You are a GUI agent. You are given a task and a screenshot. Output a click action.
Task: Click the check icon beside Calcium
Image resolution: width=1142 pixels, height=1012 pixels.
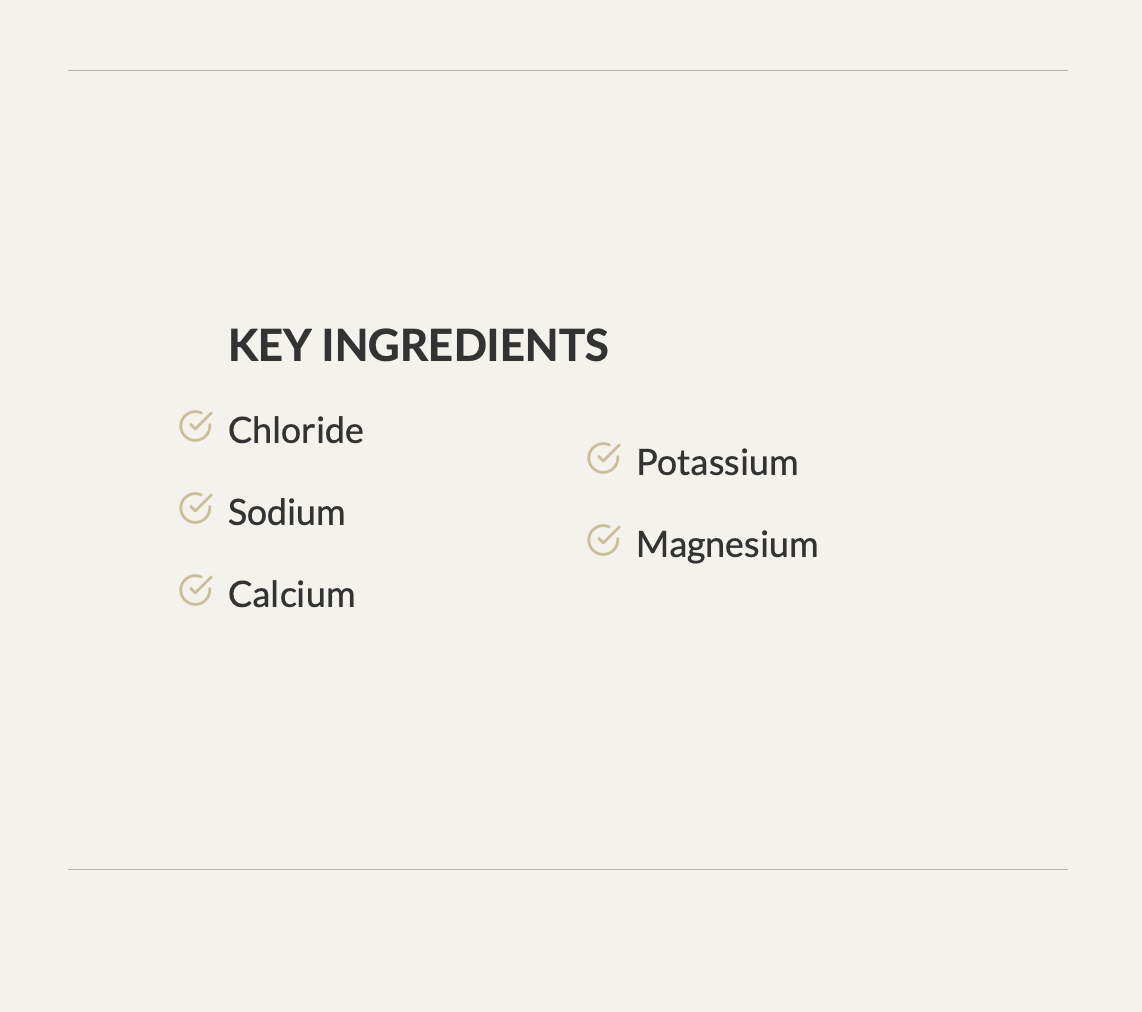195,590
